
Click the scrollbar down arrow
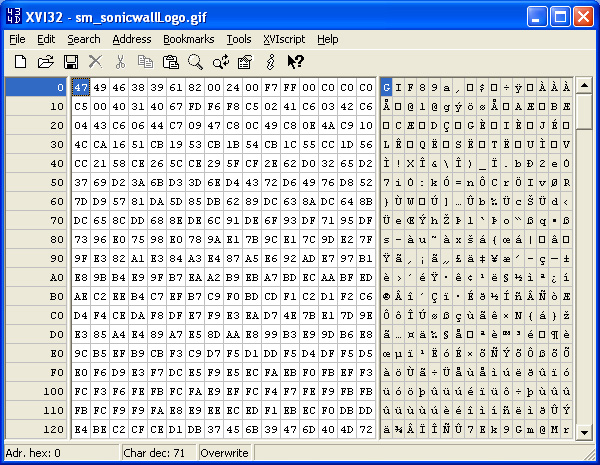tap(586, 431)
